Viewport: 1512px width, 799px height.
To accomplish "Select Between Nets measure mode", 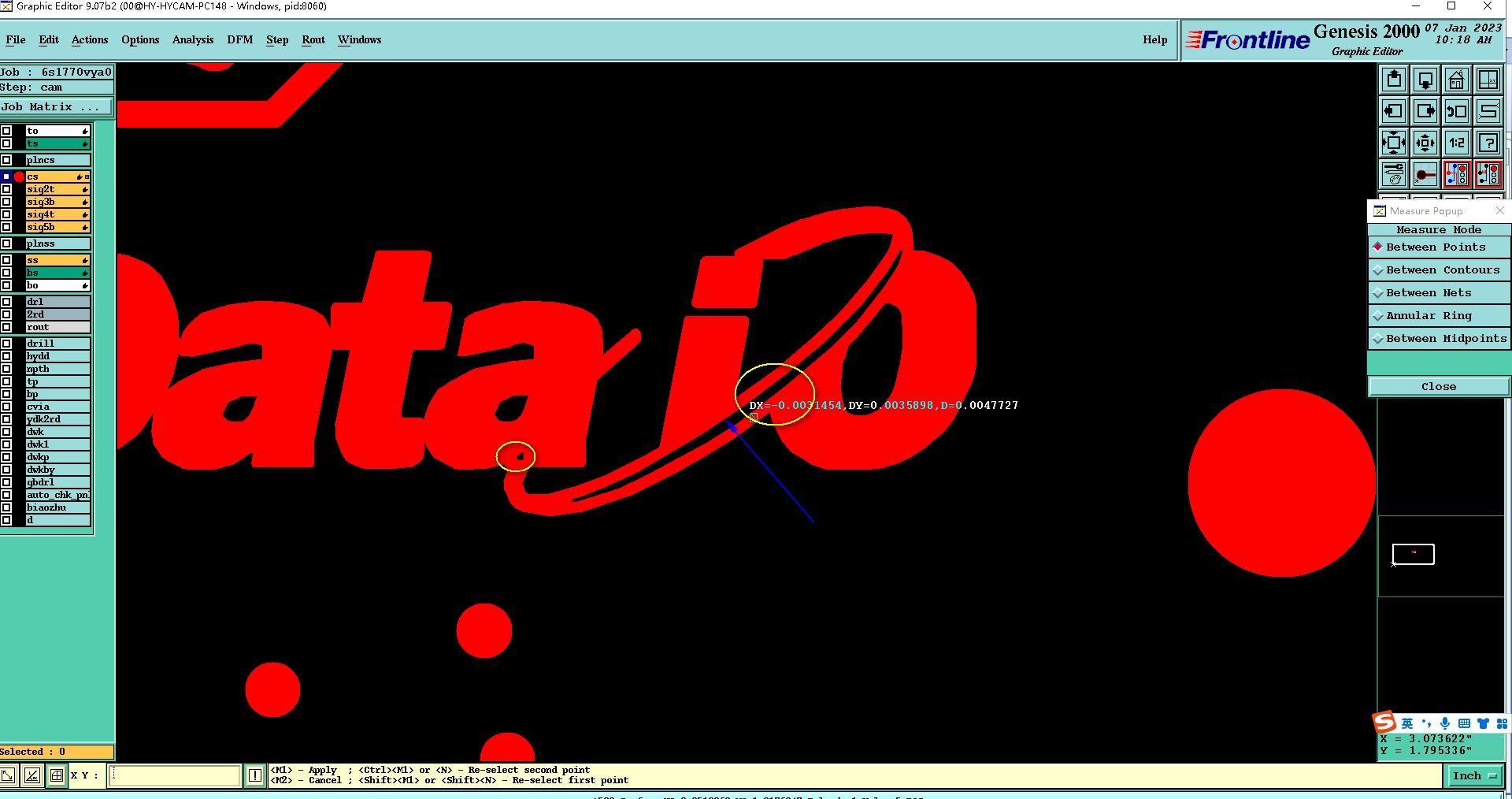I will (1439, 292).
